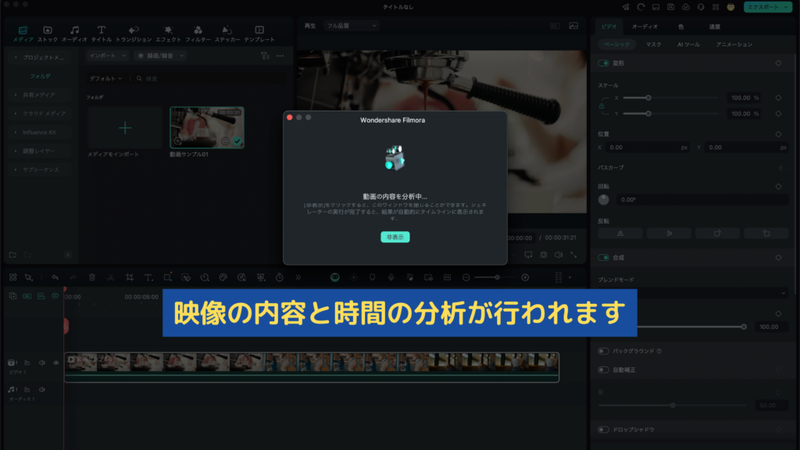
Task: Select the 動画サンプル01 clip thumbnail
Action: click(x=207, y=128)
